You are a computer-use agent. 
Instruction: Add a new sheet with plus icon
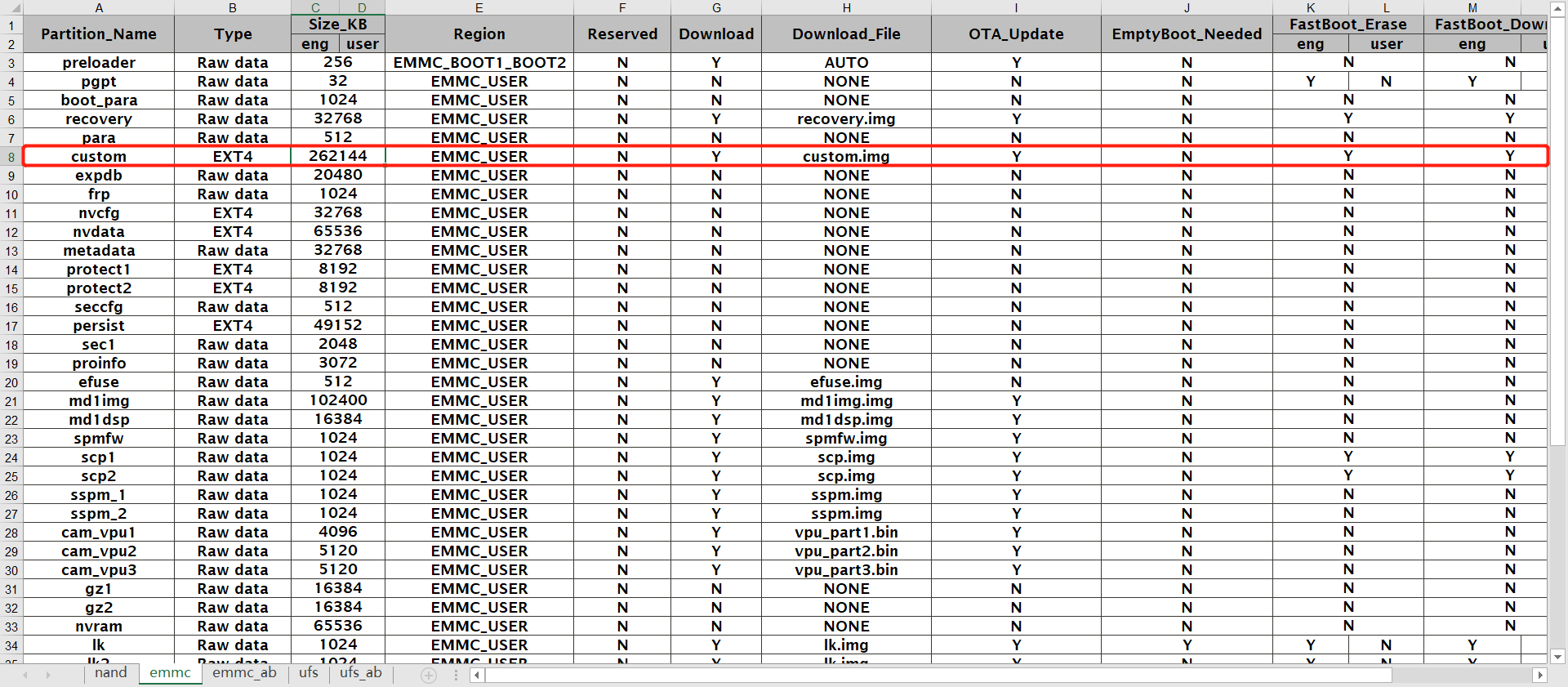tap(429, 675)
